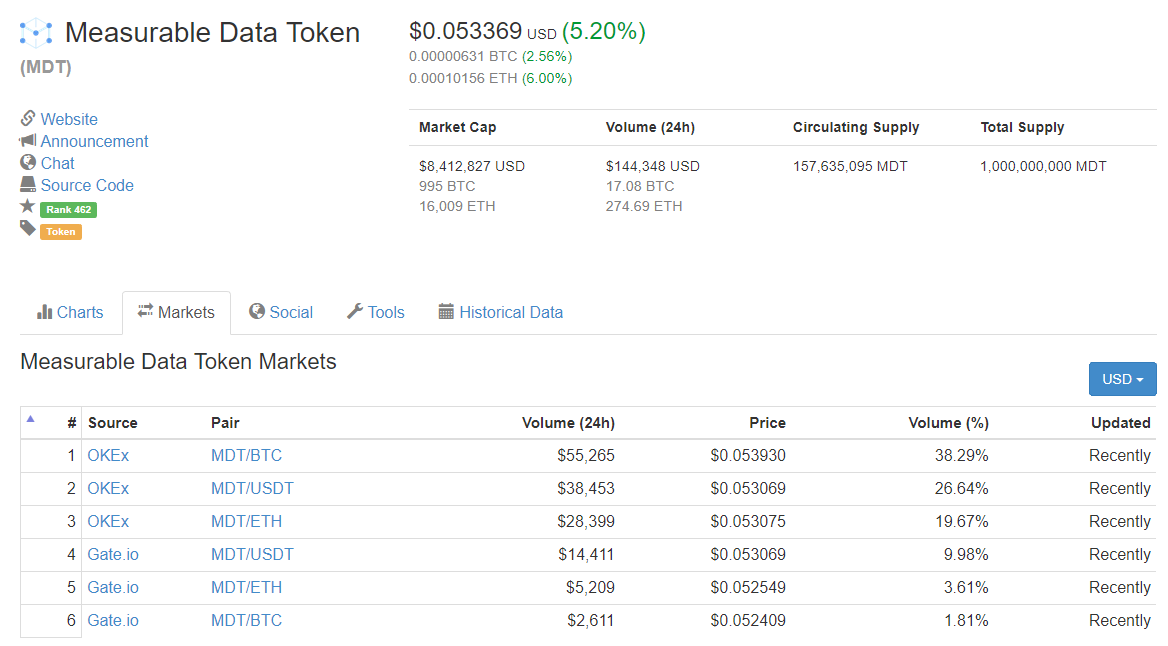Click the bar chart icon in Charts tab
Image resolution: width=1168 pixels, height=646 pixels.
click(x=45, y=311)
